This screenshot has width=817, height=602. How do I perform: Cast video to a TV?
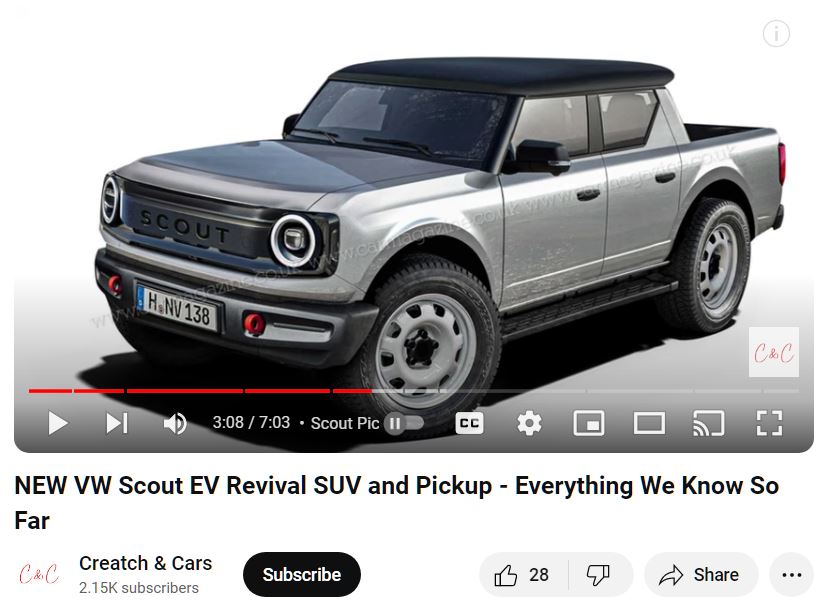click(x=709, y=423)
